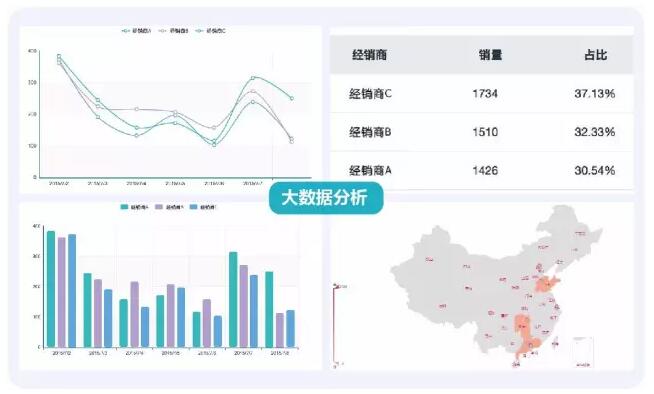Click blue legend swatch above bar chart

pyautogui.click(x=193, y=207)
